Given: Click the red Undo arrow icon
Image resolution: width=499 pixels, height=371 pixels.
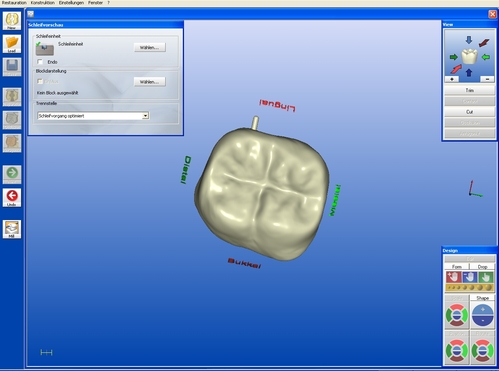Looking at the screenshot, I should [x=12, y=197].
